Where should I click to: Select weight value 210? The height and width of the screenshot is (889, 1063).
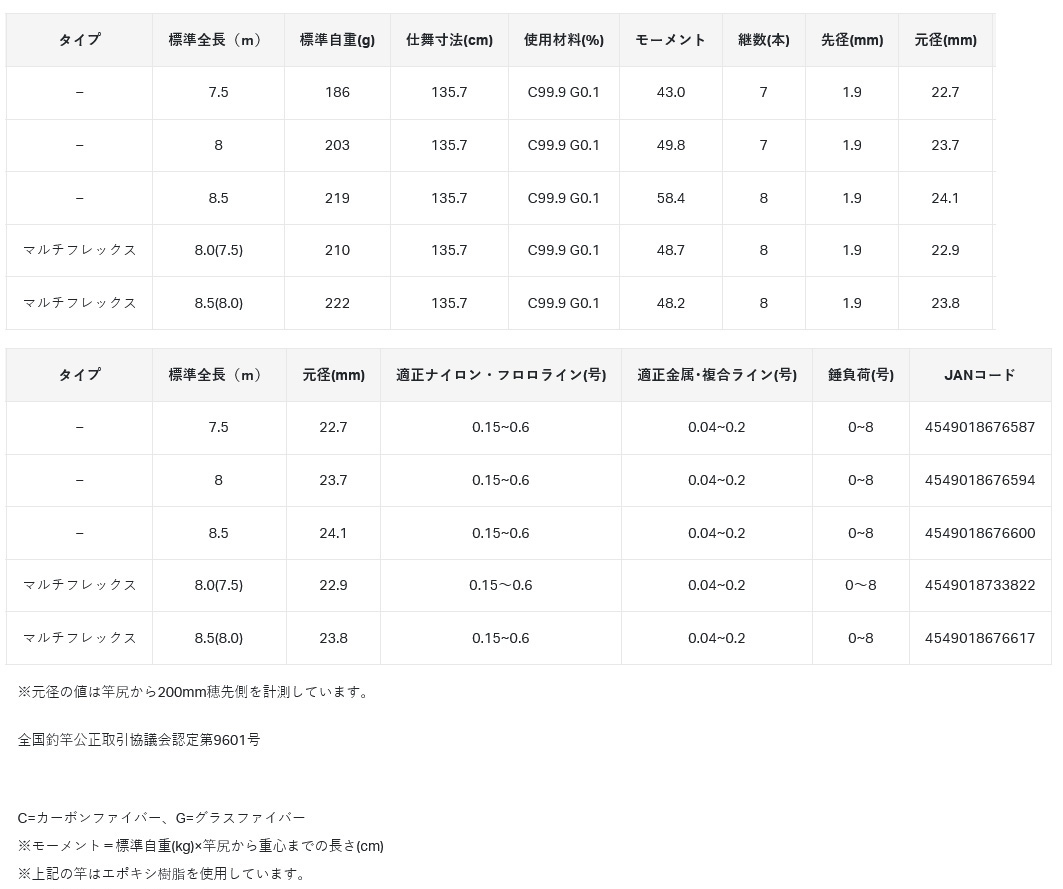[x=337, y=250]
